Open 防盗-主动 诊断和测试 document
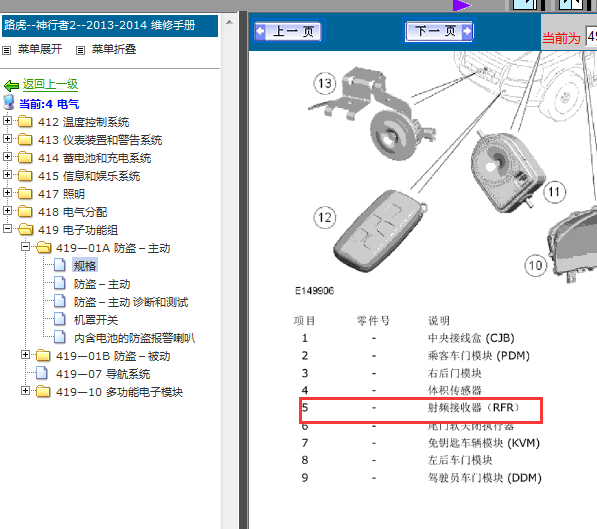The height and width of the screenshot is (529, 597). (x=131, y=302)
